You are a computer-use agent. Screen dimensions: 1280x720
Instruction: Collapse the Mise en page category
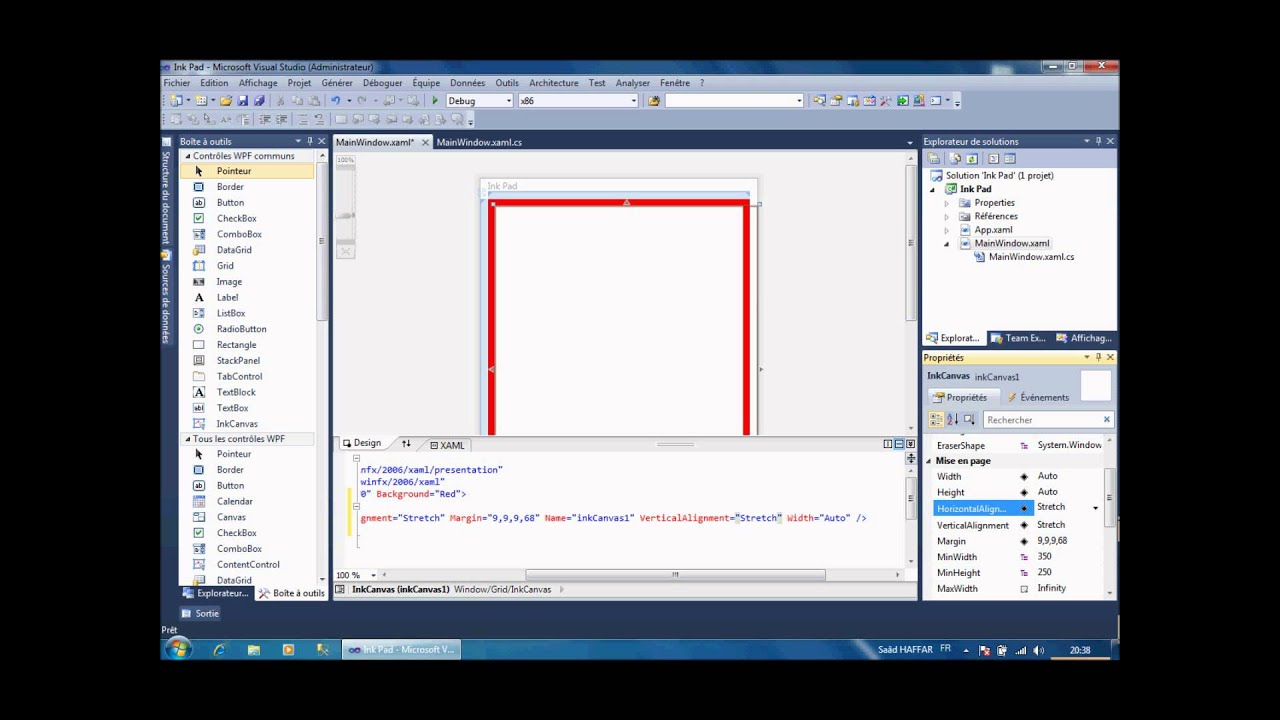tap(929, 461)
